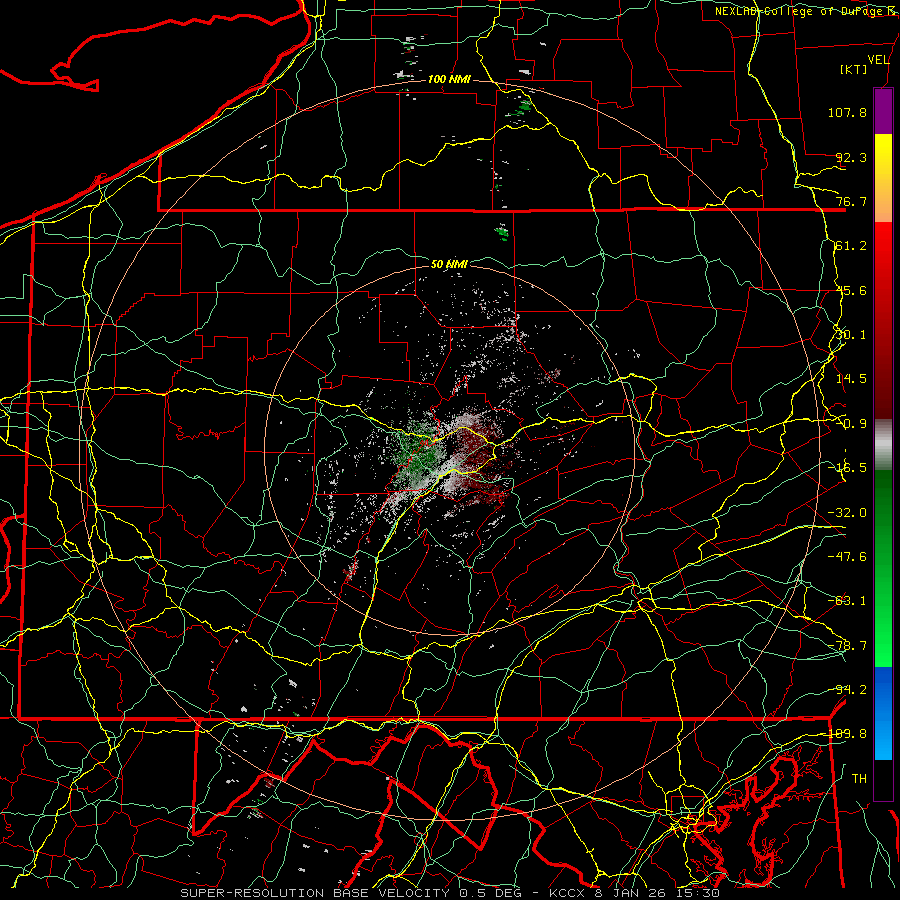Image resolution: width=900 pixels, height=900 pixels.
Task: Click the -63.1 velocity scale value
Action: (847, 601)
